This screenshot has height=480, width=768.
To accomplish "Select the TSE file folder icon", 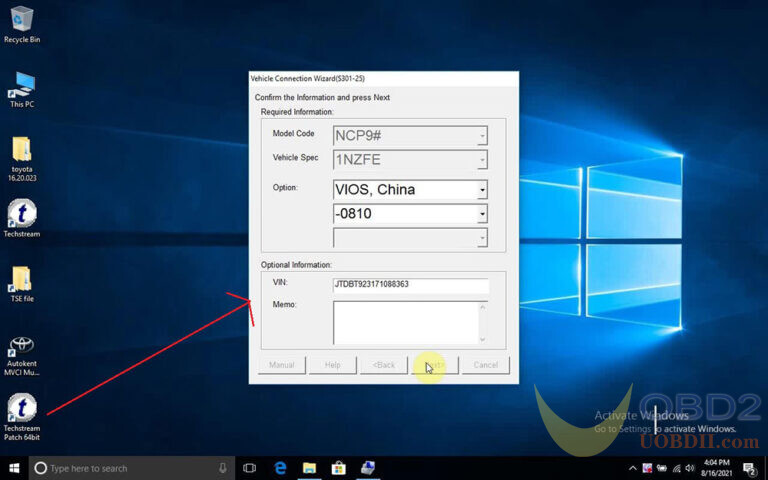I will coord(22,284).
